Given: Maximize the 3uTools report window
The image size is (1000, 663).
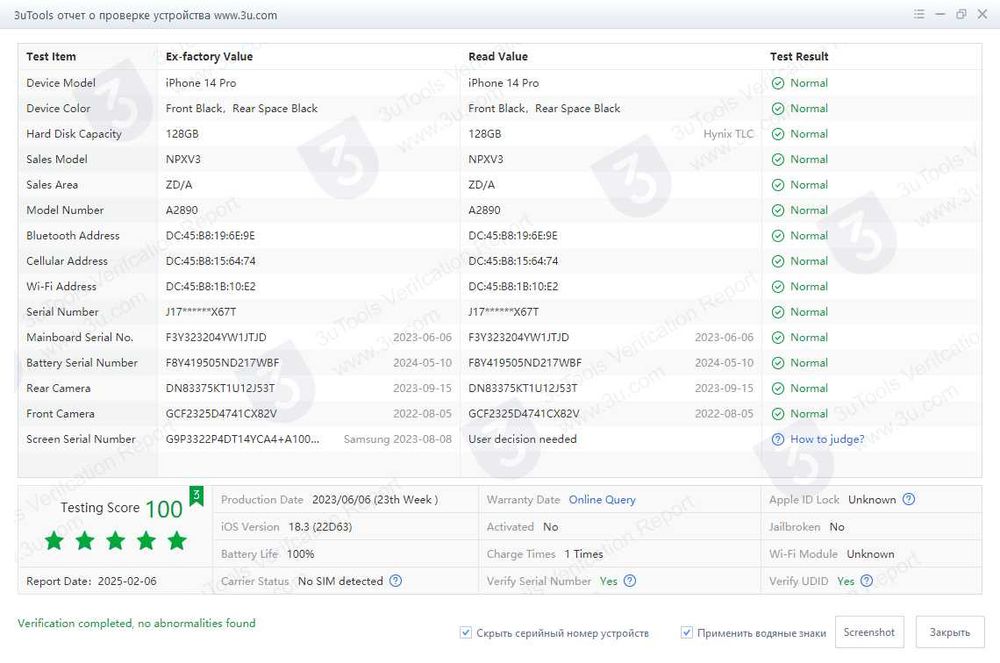Looking at the screenshot, I should (x=961, y=14).
